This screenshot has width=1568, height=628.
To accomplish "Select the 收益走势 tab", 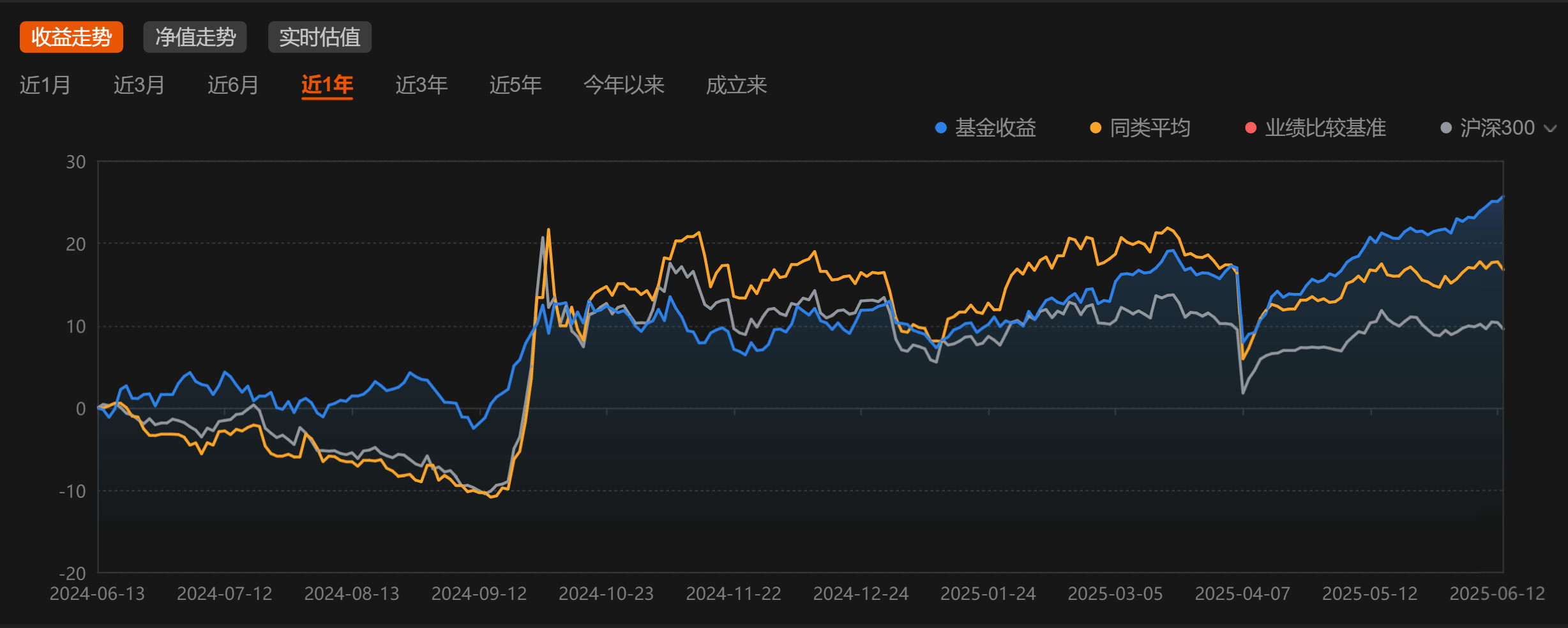I will [72, 37].
